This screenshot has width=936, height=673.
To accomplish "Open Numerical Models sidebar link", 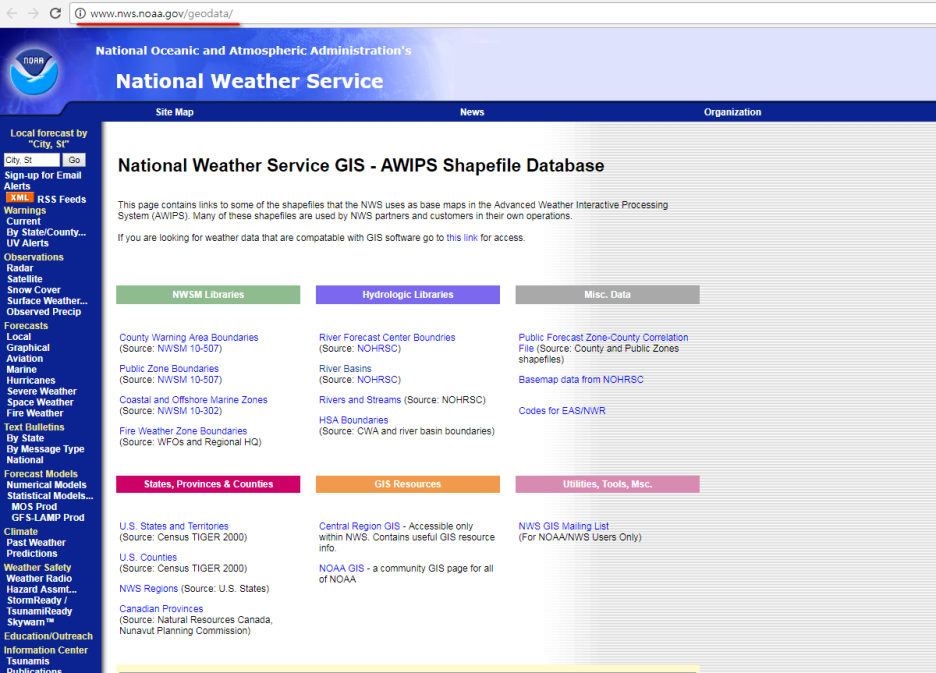I will (47, 485).
